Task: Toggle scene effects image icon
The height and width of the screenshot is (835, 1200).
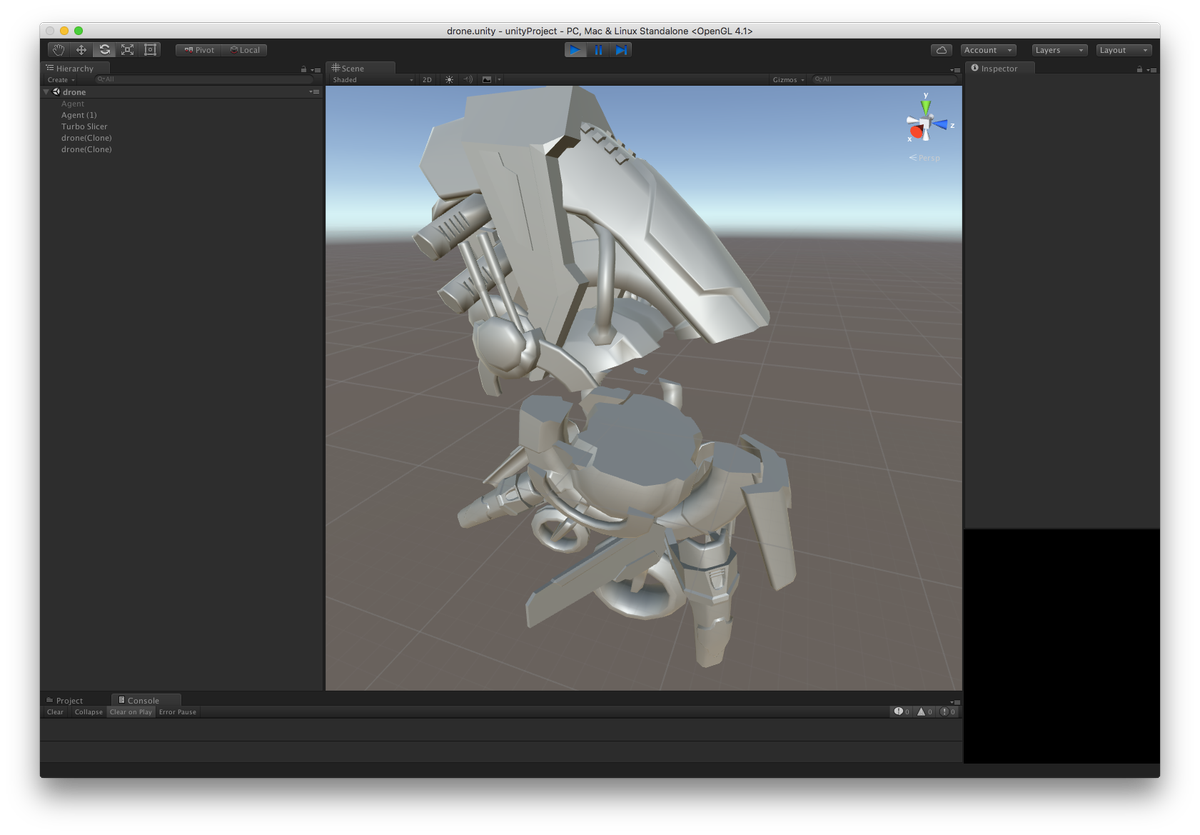Action: click(487, 80)
